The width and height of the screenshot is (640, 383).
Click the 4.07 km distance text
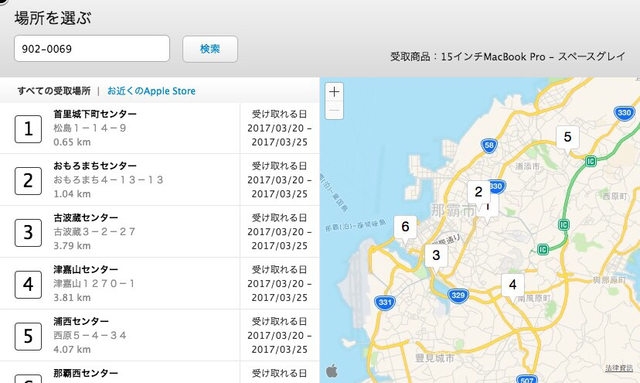[x=72, y=350]
